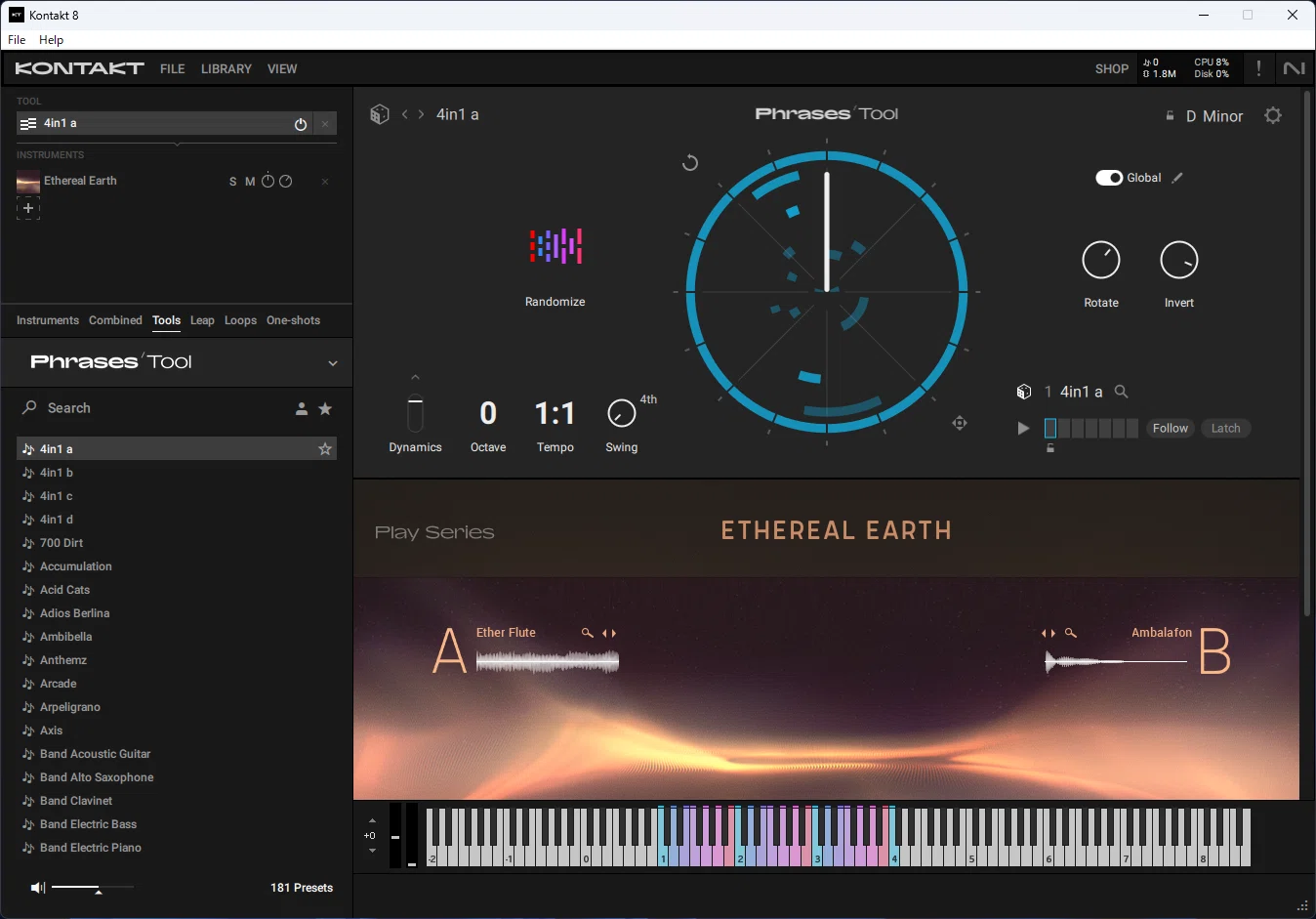The width and height of the screenshot is (1316, 919).
Task: Favorite the 4in1 a preset star
Action: (325, 449)
